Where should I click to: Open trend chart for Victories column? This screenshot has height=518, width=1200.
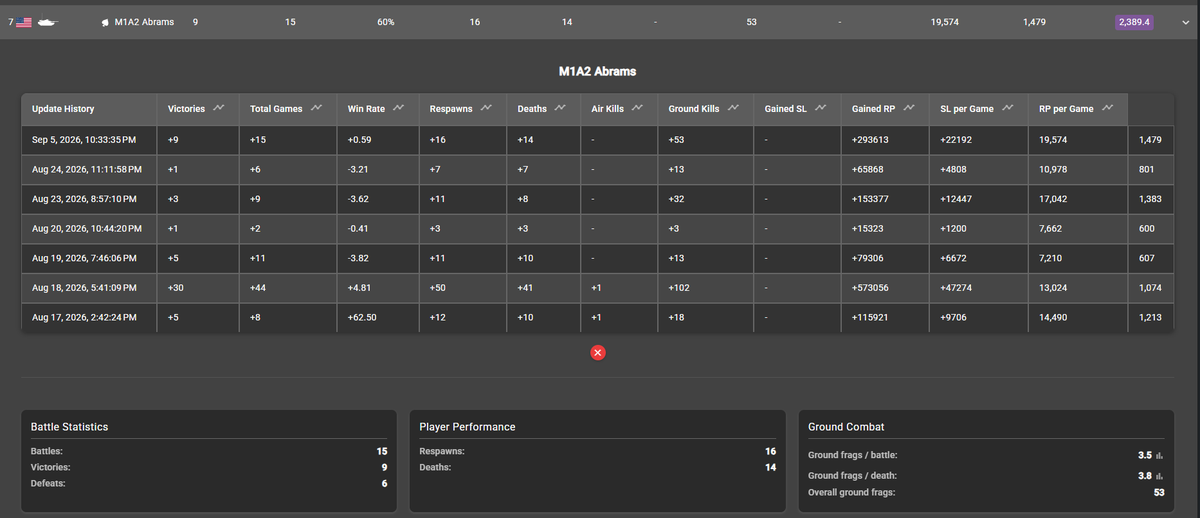coord(218,108)
